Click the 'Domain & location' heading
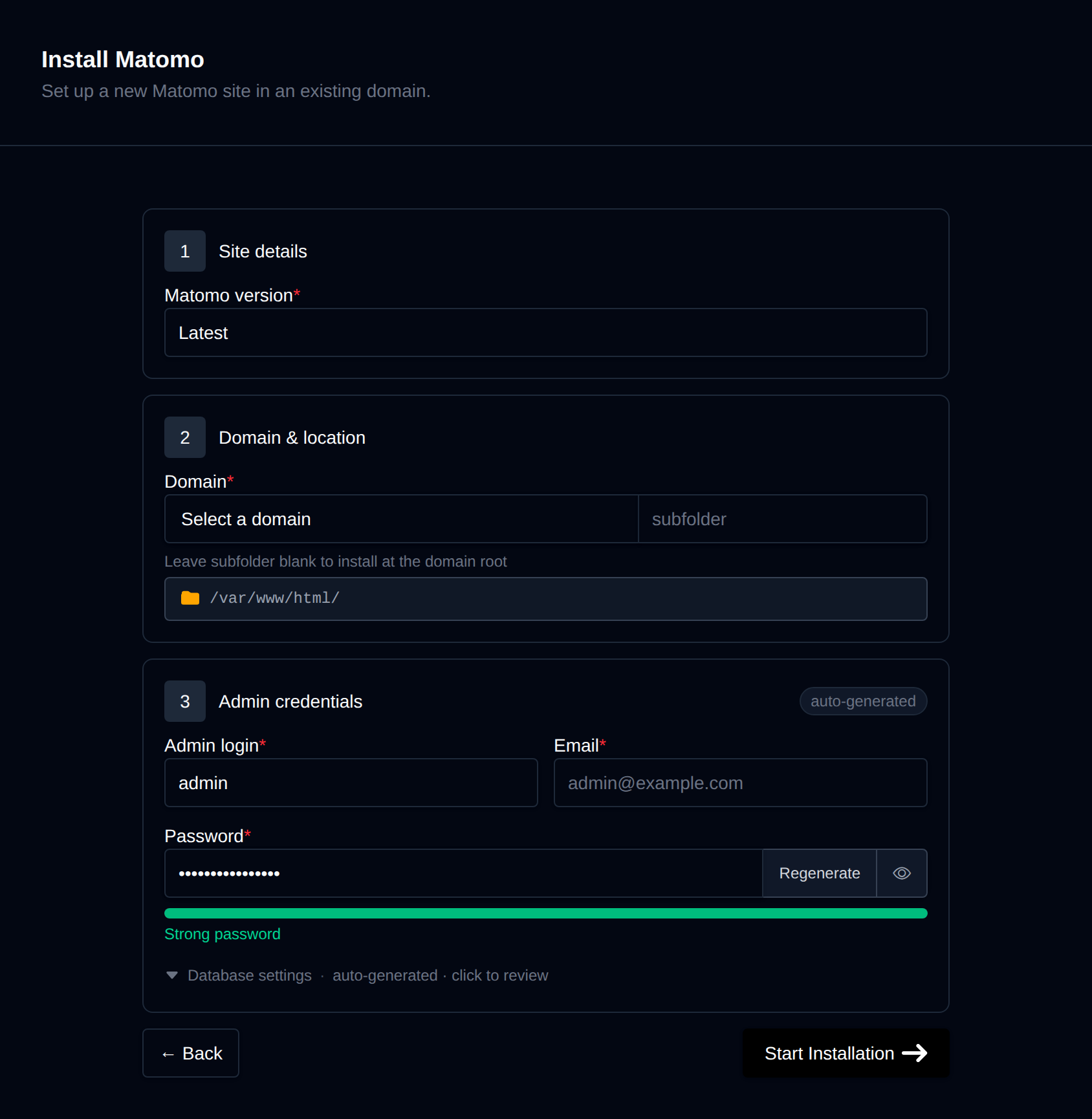 (x=292, y=437)
